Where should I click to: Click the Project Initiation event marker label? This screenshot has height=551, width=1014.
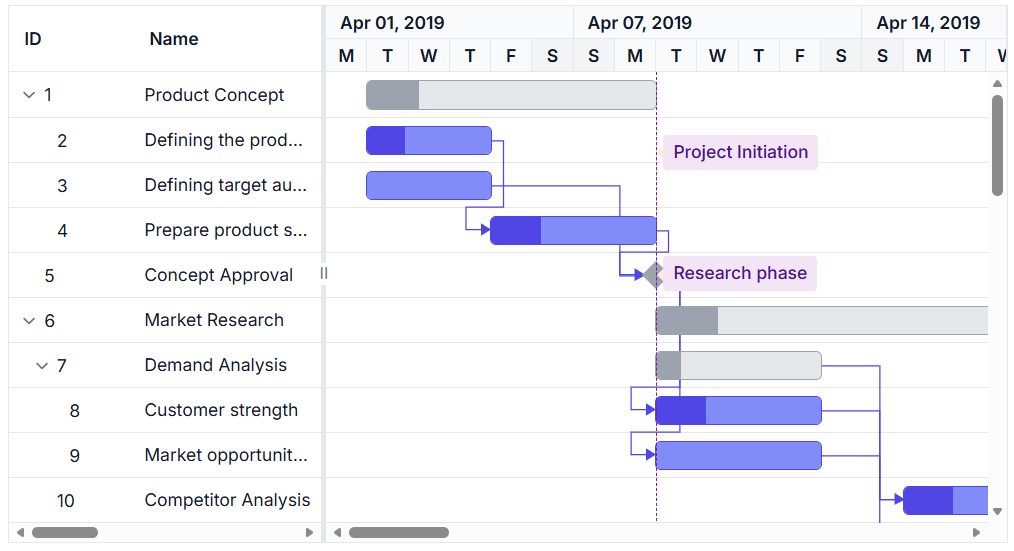point(740,153)
